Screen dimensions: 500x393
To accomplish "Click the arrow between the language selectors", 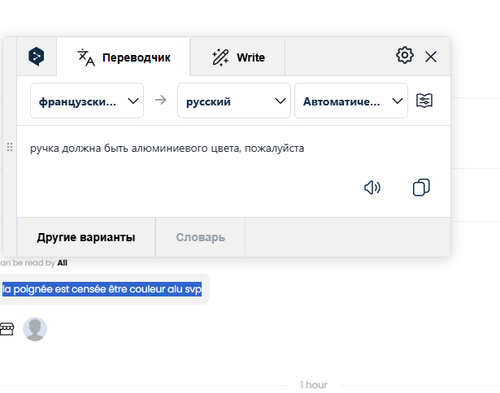I will [160, 100].
